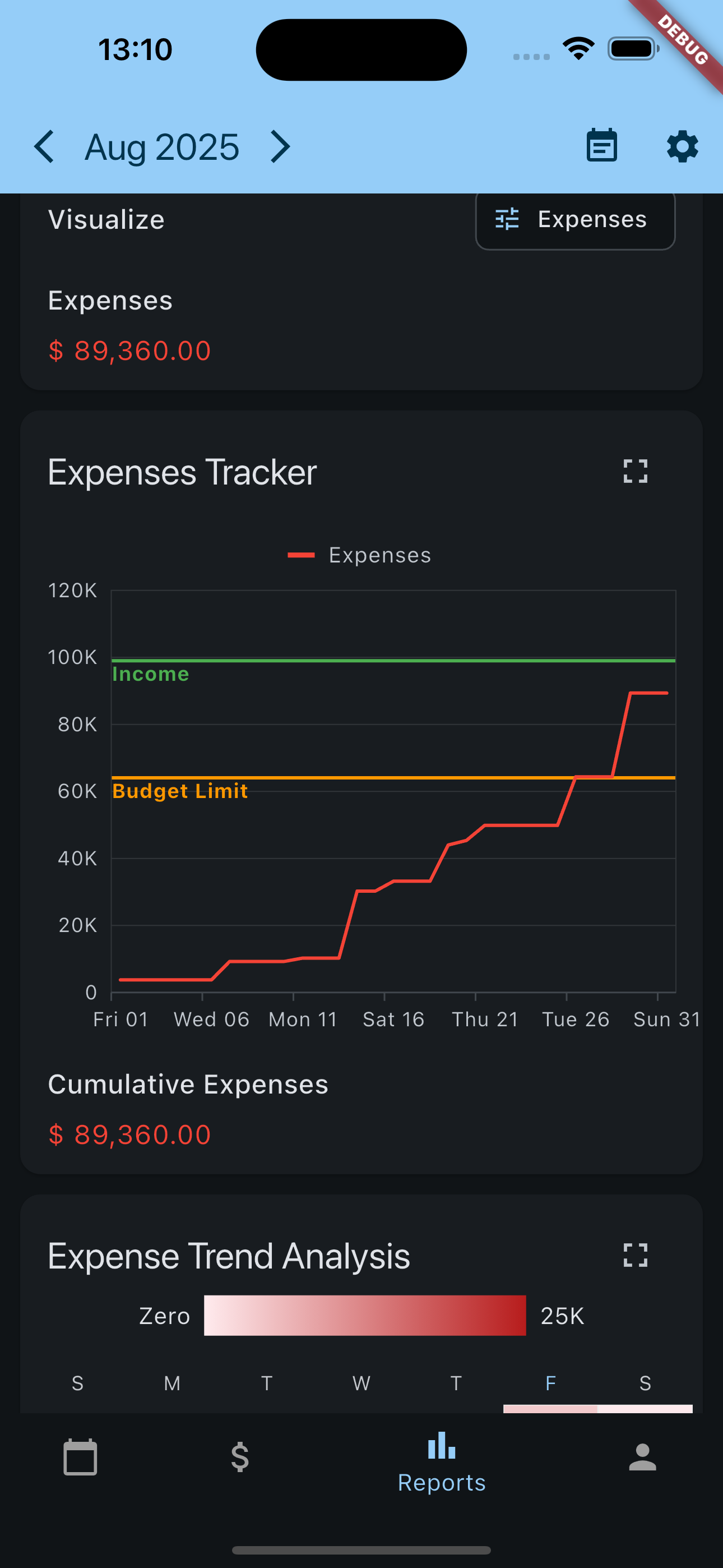The width and height of the screenshot is (723, 1568).
Task: Expand the Expenses Tracker chart to fullscreen
Action: (636, 471)
